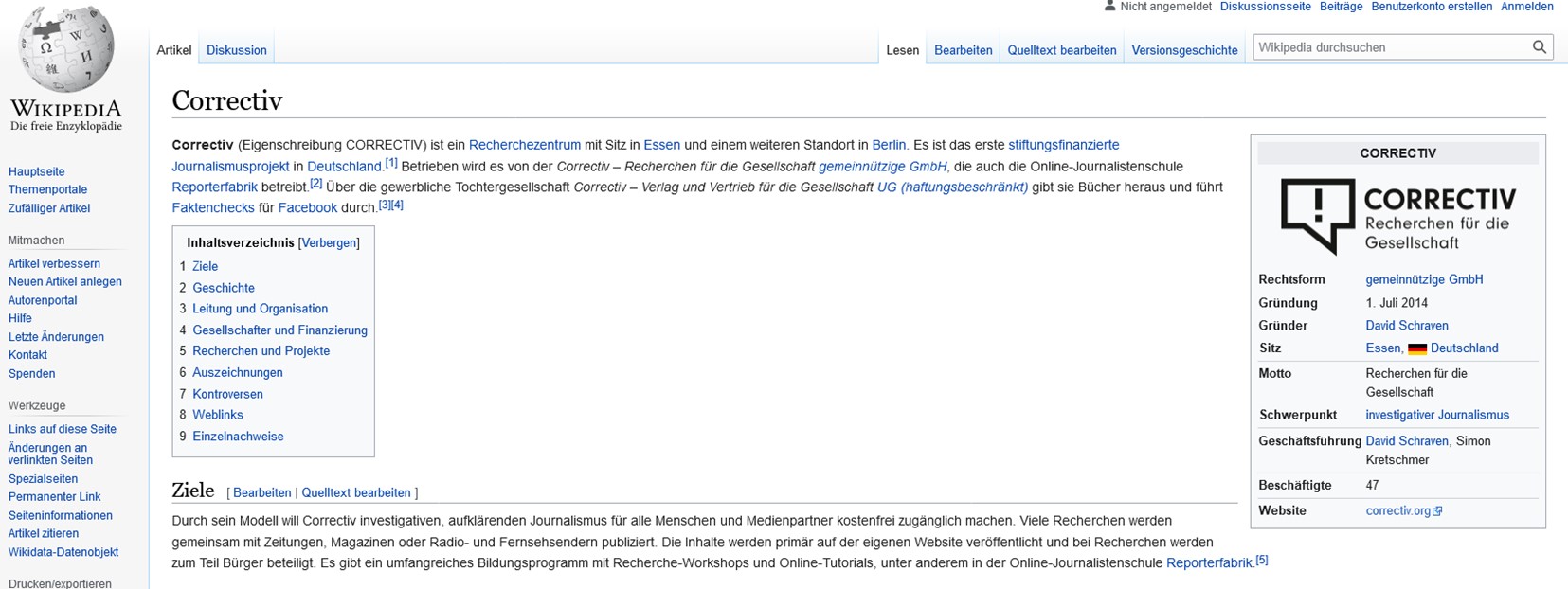This screenshot has width=1568, height=589.
Task: Click the external link icon after correctiv.org
Action: 1437,511
